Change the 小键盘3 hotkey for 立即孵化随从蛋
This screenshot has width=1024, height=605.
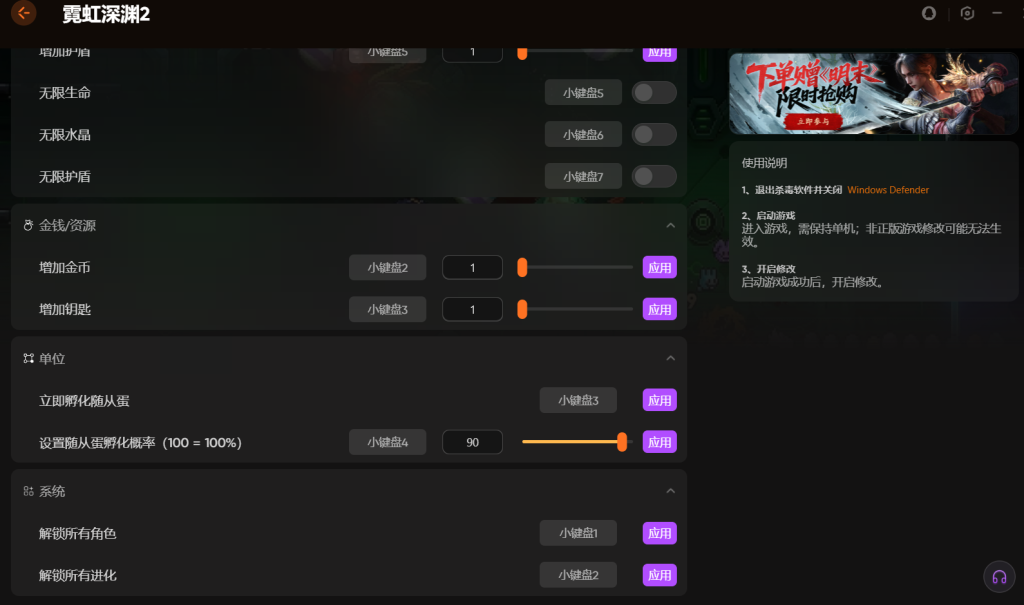click(x=578, y=401)
